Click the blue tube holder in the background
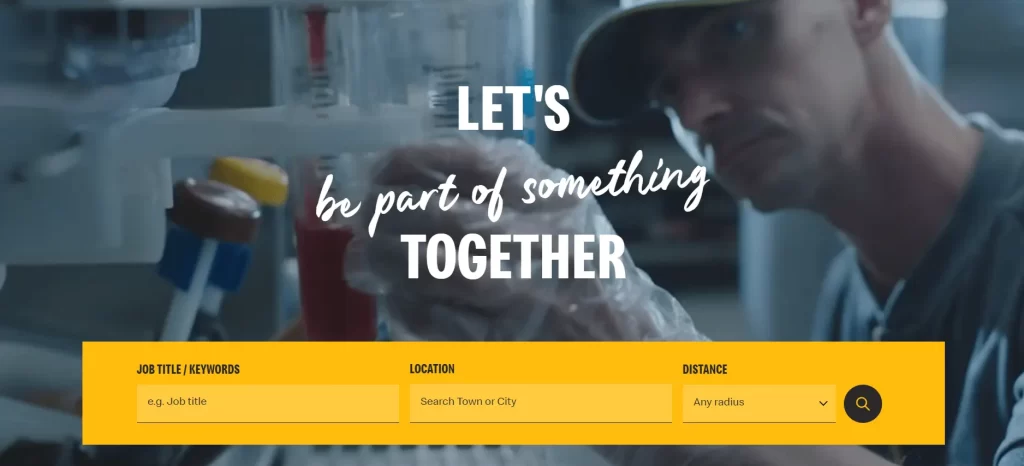 (204, 258)
